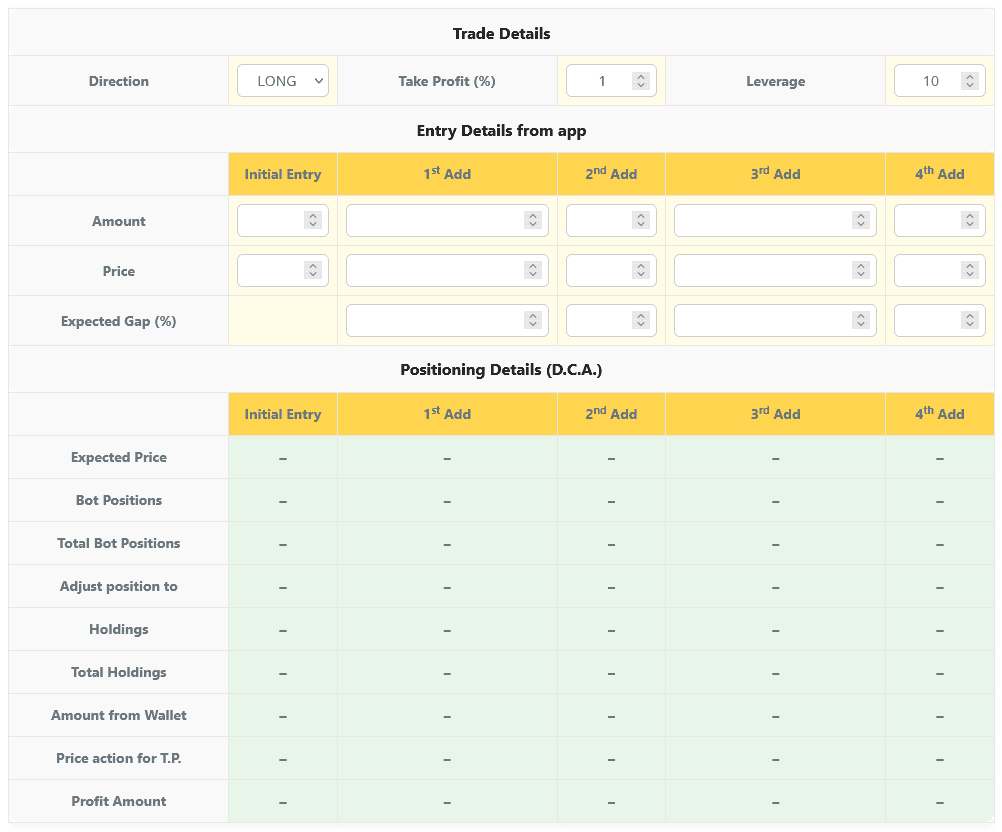The height and width of the screenshot is (832, 1002).
Task: Click the 3rd Add Expected Gap spinner
Action: click(x=861, y=320)
